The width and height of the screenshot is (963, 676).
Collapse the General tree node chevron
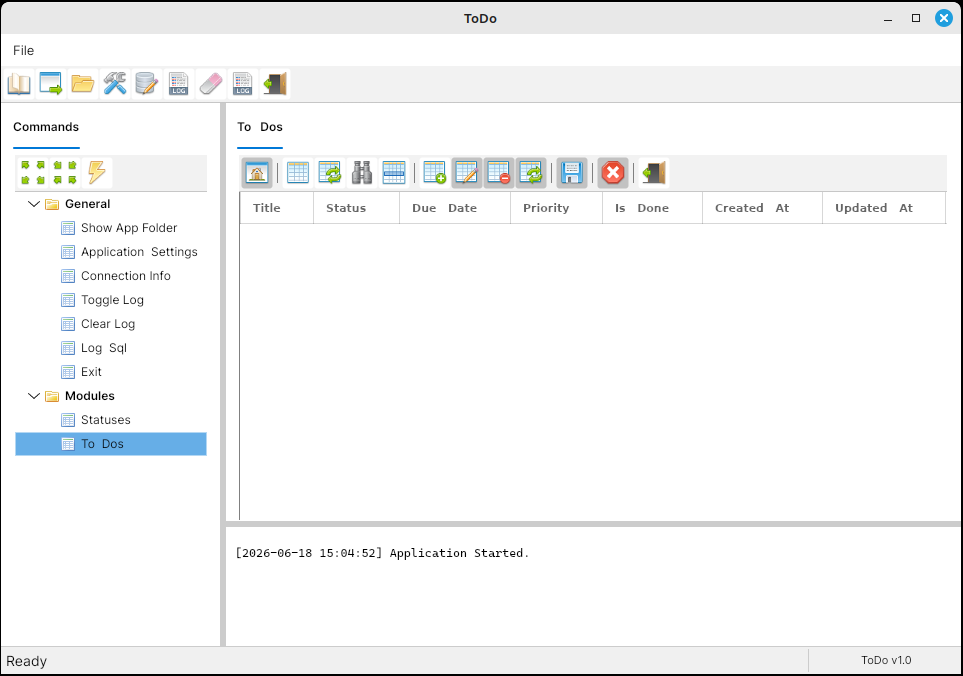pos(34,204)
